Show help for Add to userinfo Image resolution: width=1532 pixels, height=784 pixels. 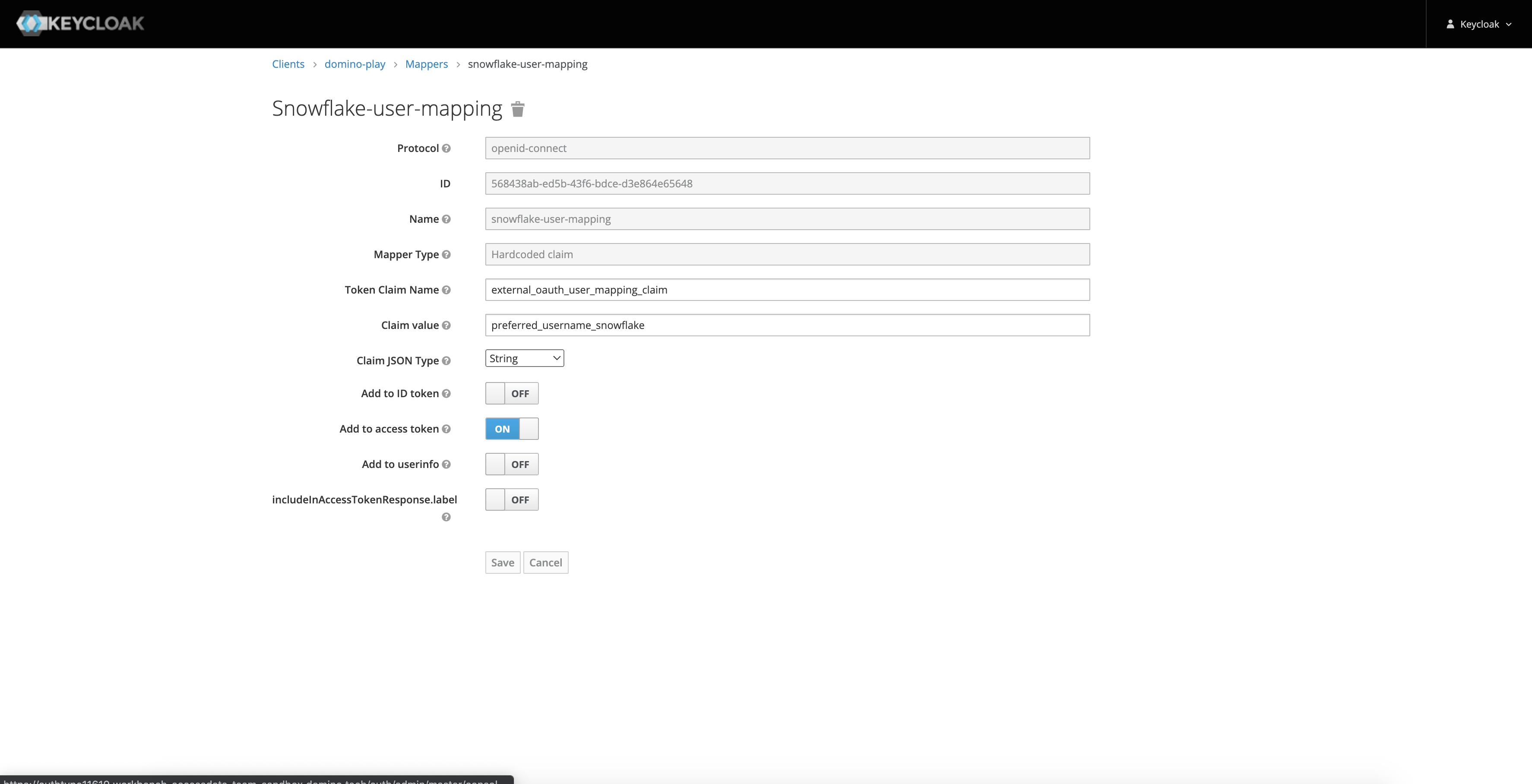[x=446, y=464]
